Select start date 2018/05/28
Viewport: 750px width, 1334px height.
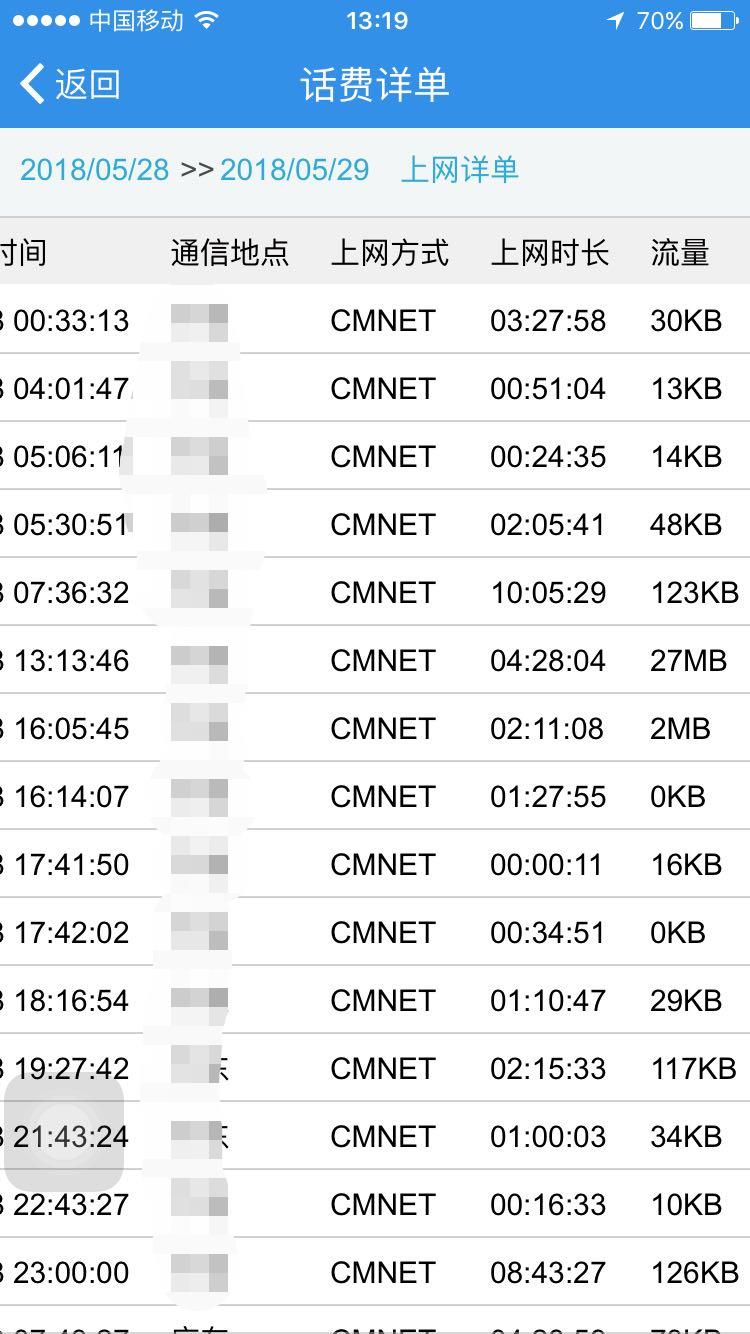[x=95, y=170]
